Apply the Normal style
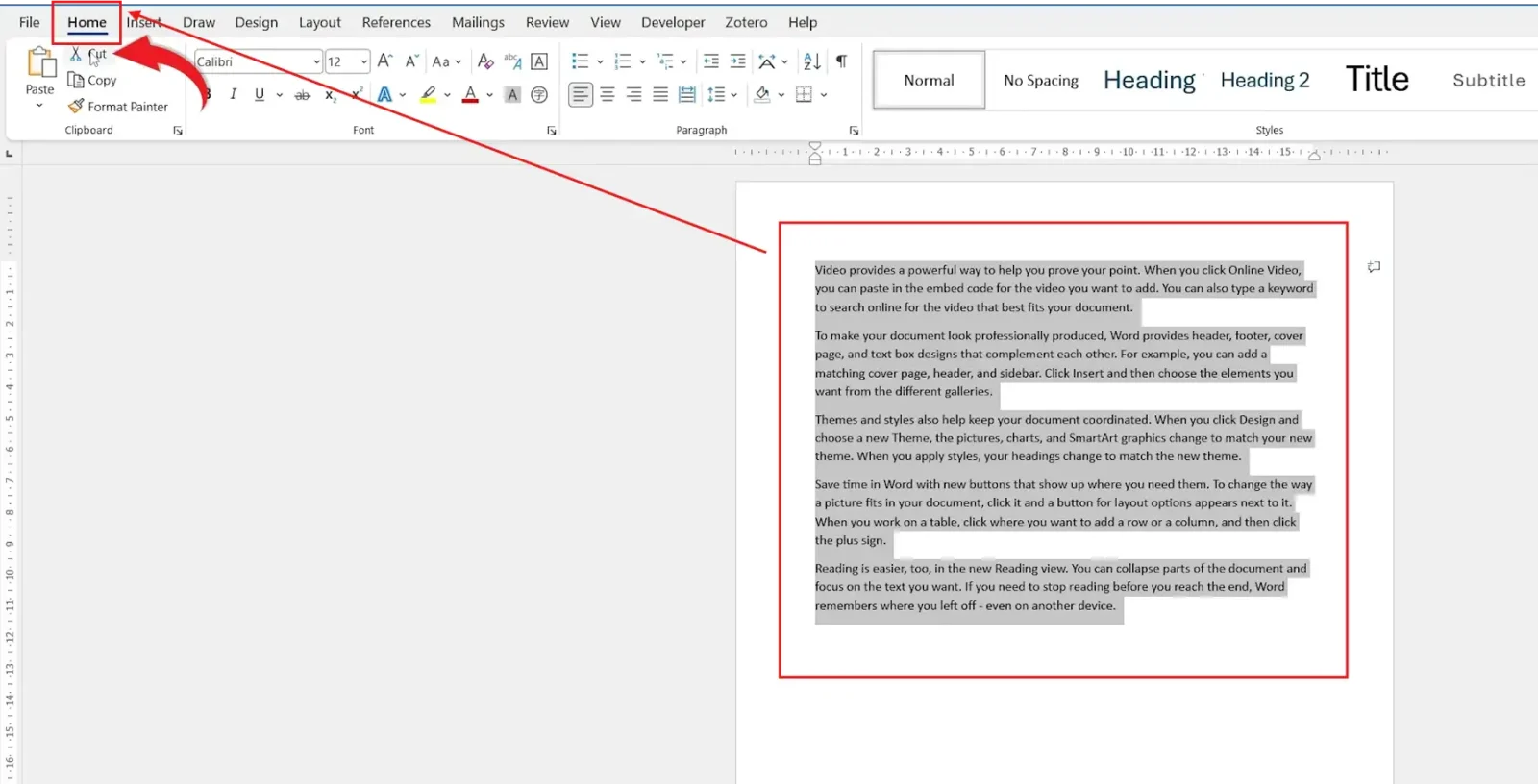The image size is (1538, 784). point(929,80)
